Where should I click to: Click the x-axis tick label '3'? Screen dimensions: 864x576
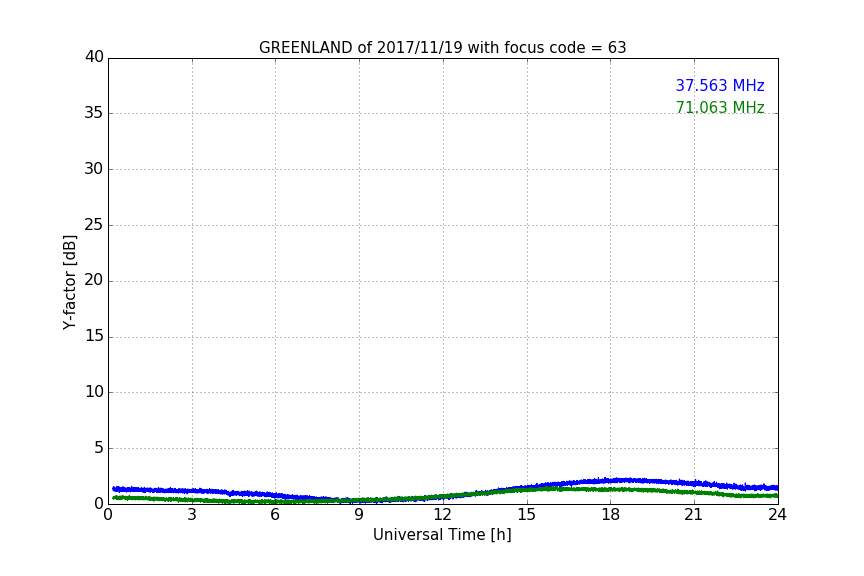point(192,515)
